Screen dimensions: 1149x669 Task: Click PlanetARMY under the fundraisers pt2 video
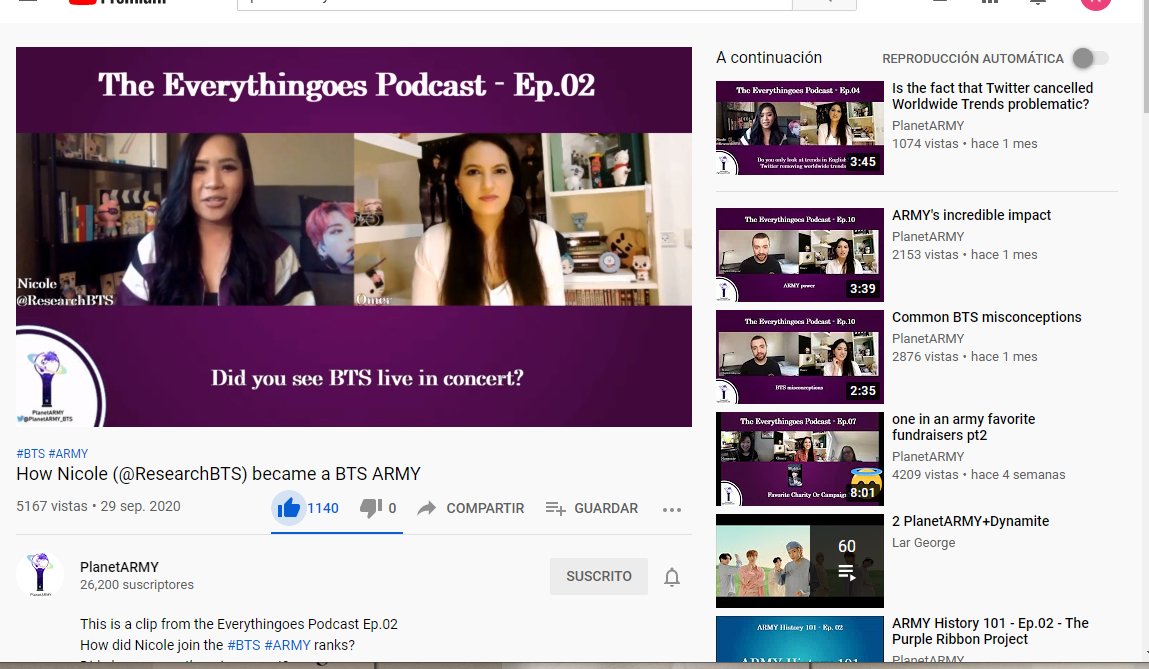[x=928, y=456]
